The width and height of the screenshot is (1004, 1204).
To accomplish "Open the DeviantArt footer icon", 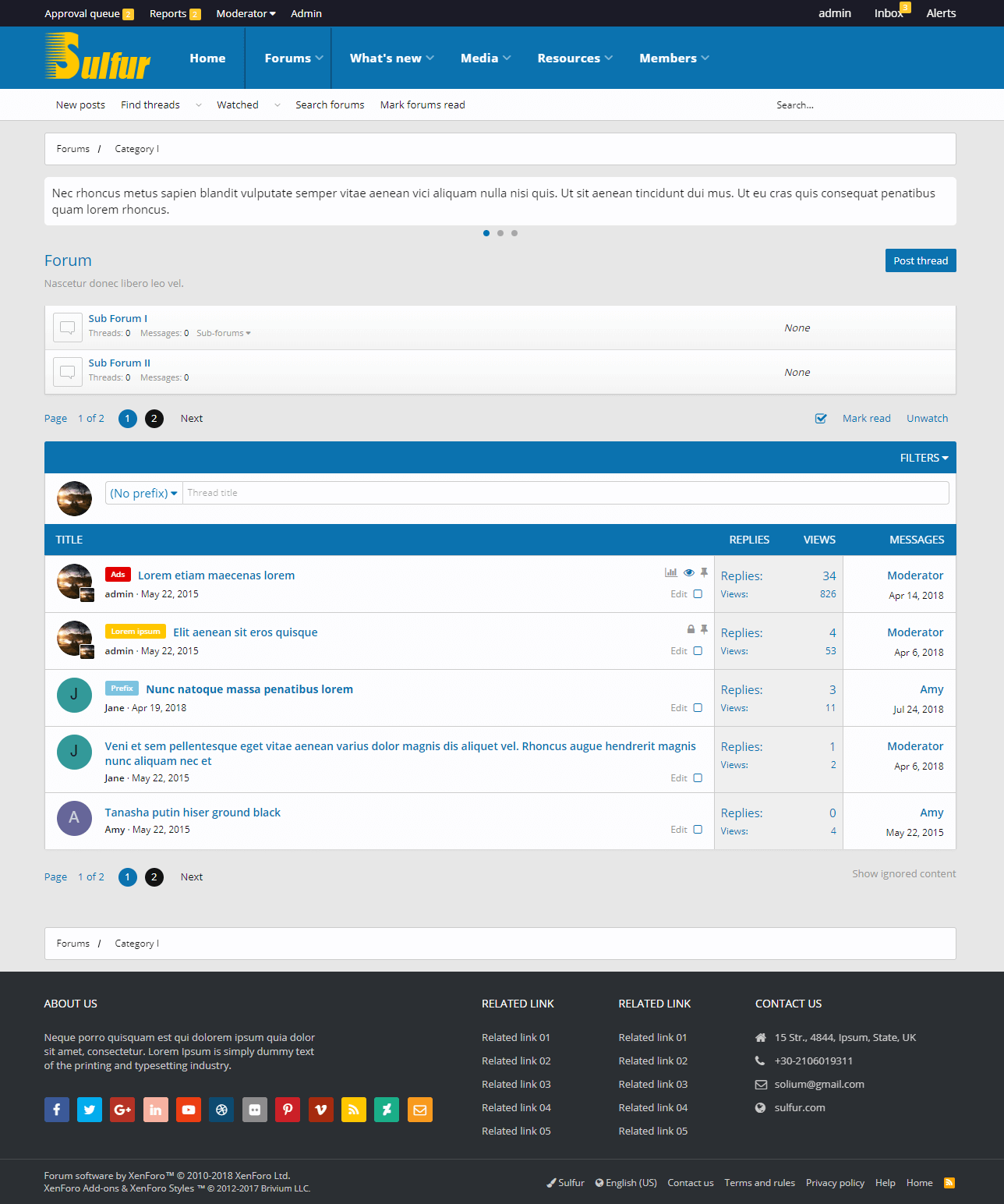I will (387, 1110).
